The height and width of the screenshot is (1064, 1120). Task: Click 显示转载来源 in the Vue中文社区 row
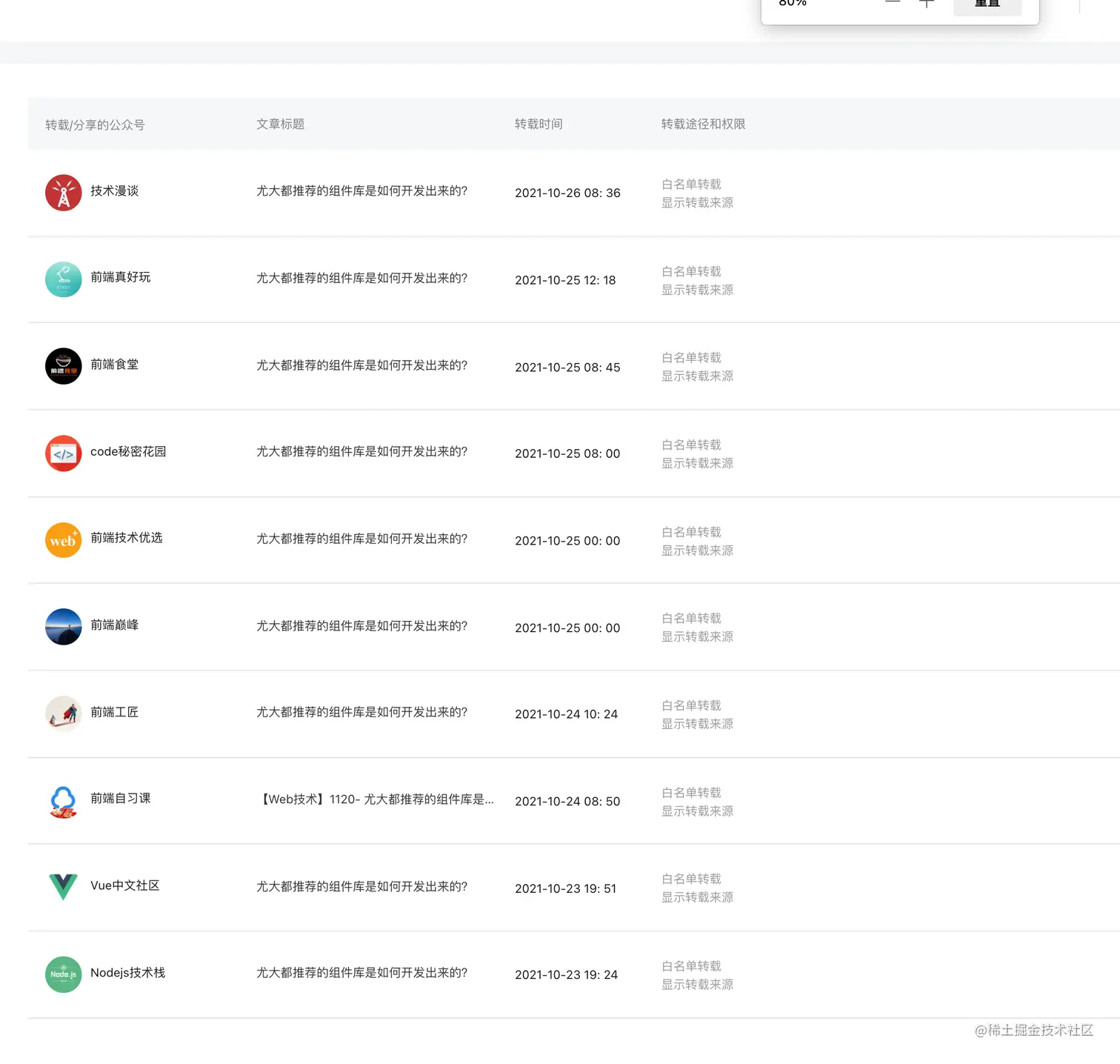697,897
